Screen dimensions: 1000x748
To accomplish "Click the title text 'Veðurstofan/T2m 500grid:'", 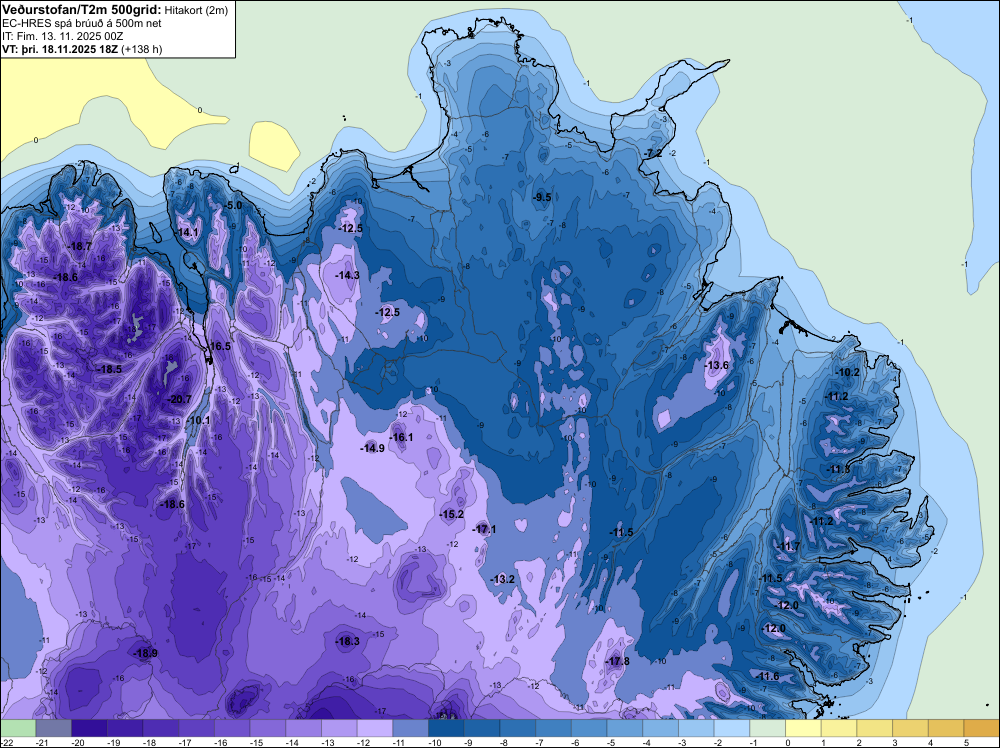I will [82, 10].
